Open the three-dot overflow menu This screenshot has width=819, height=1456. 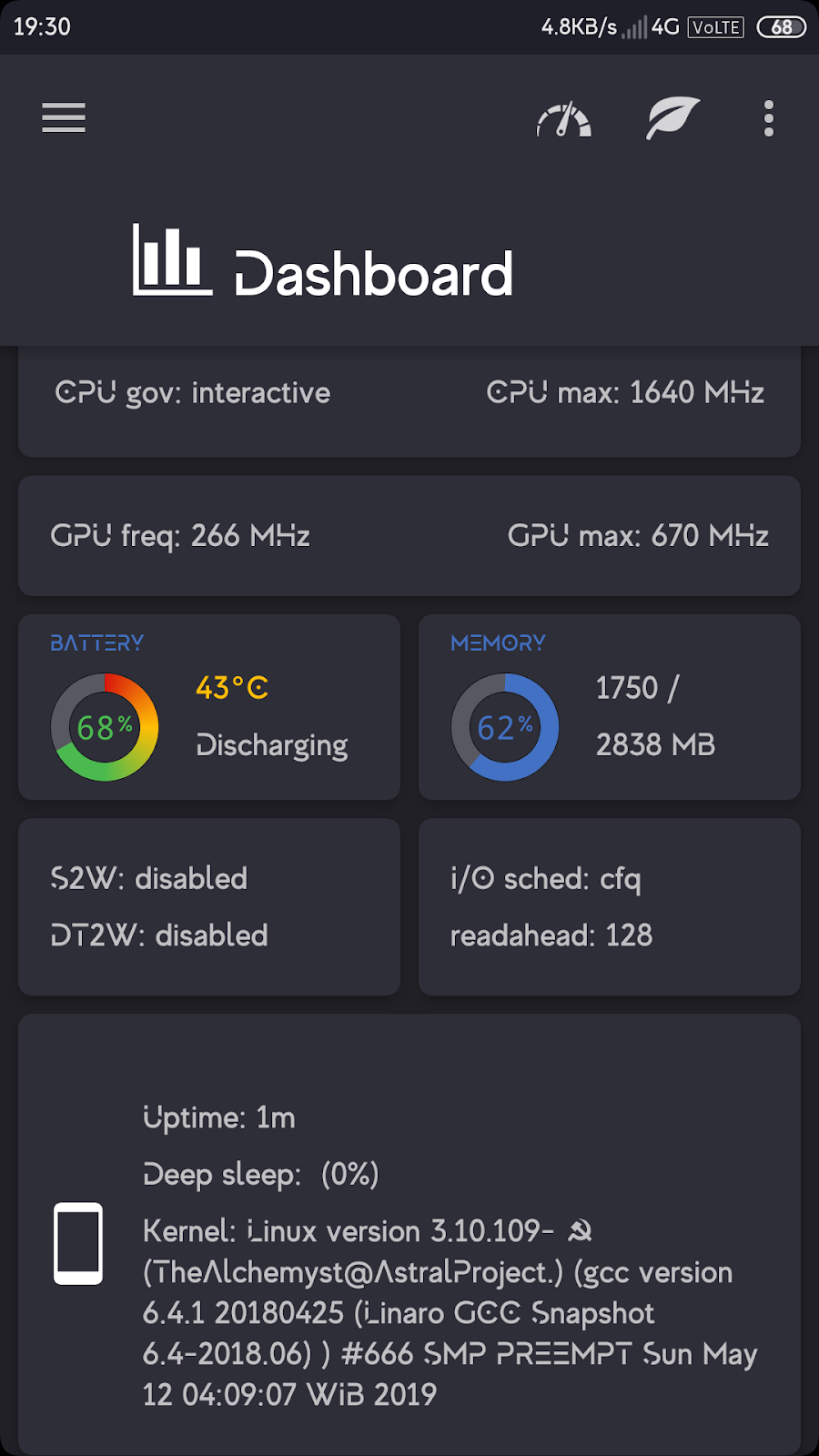(769, 118)
